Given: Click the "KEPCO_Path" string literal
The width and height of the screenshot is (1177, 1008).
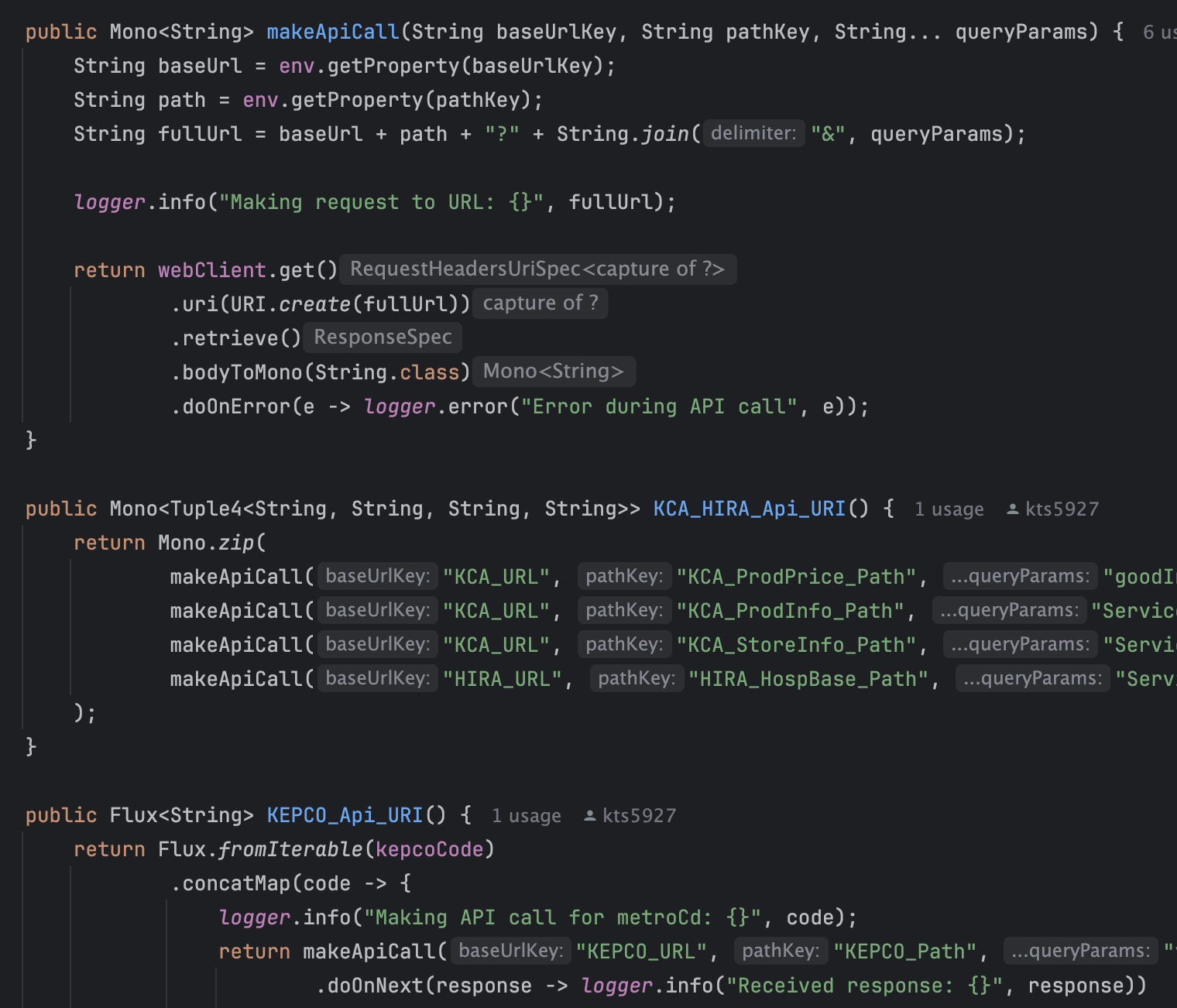Looking at the screenshot, I should (904, 951).
